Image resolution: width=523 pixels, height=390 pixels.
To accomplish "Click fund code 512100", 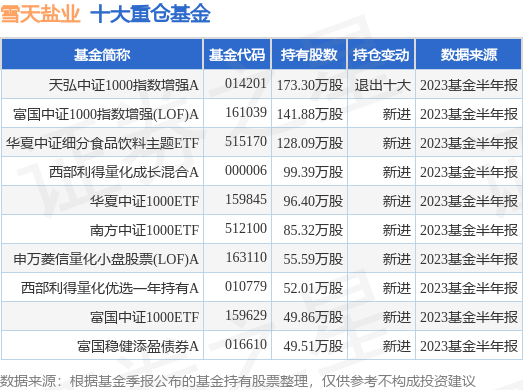I will [x=246, y=229].
